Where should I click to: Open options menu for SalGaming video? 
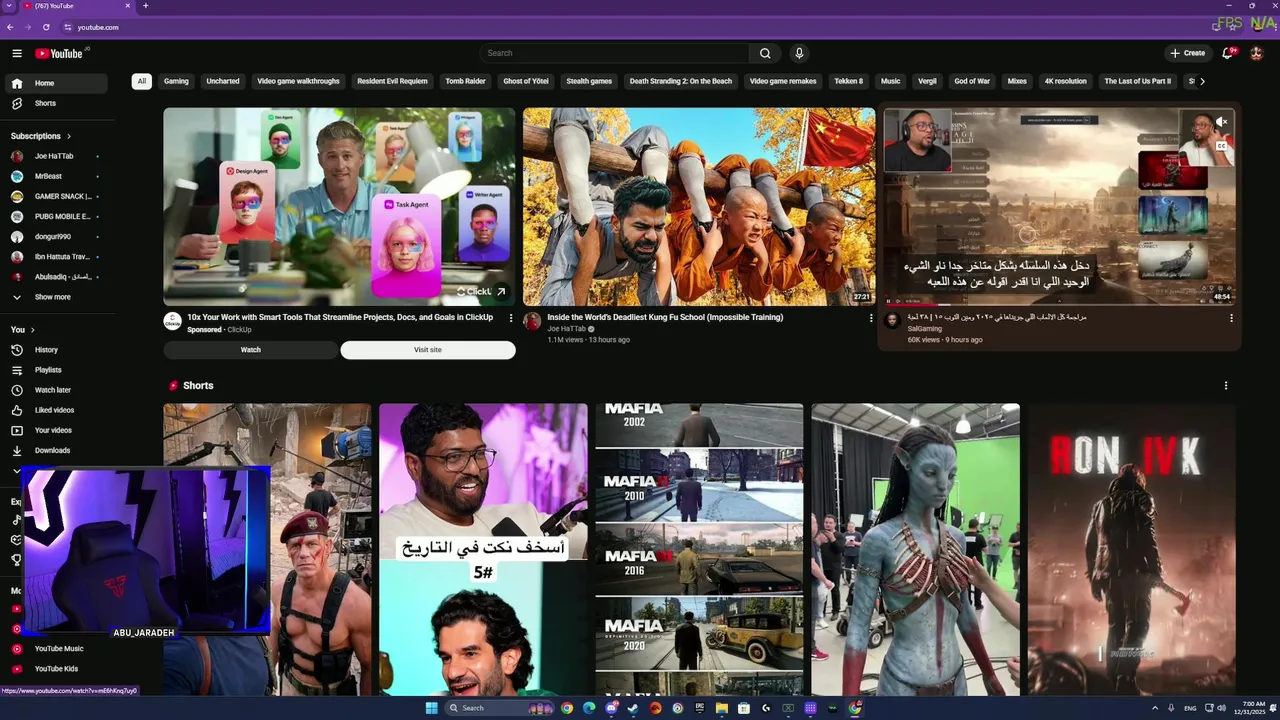pos(1231,318)
